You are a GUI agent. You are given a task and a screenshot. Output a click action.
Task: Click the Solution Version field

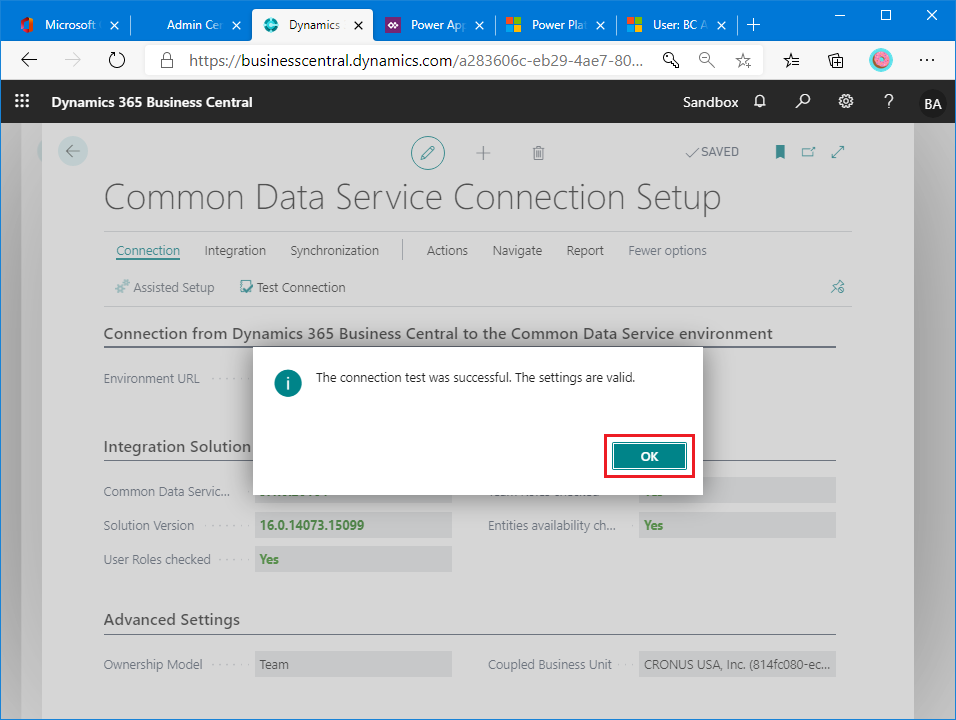pos(353,525)
